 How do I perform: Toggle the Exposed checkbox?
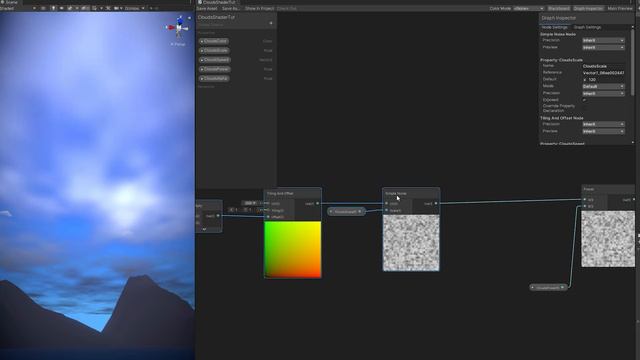[x=584, y=100]
